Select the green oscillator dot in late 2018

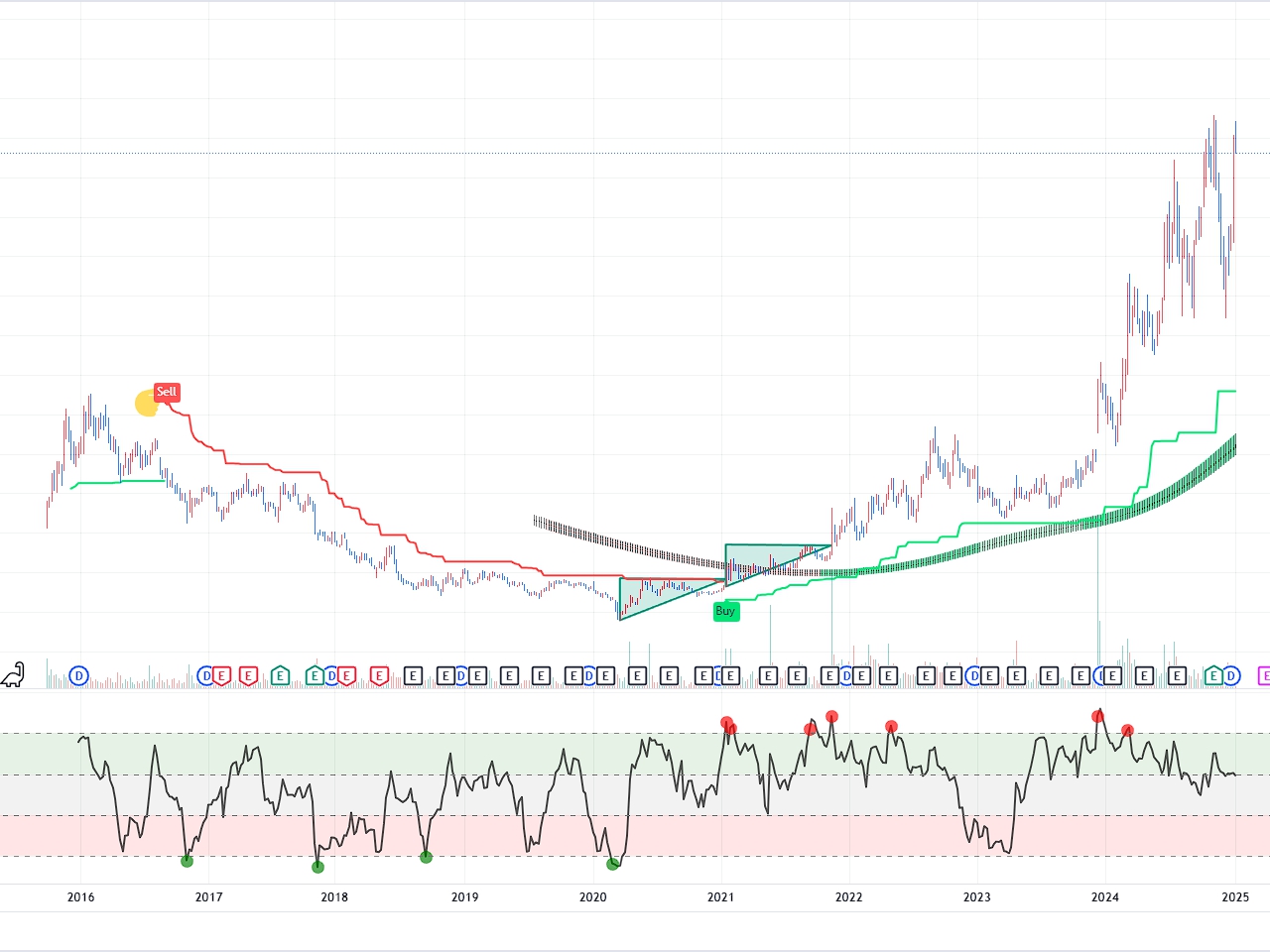(426, 857)
